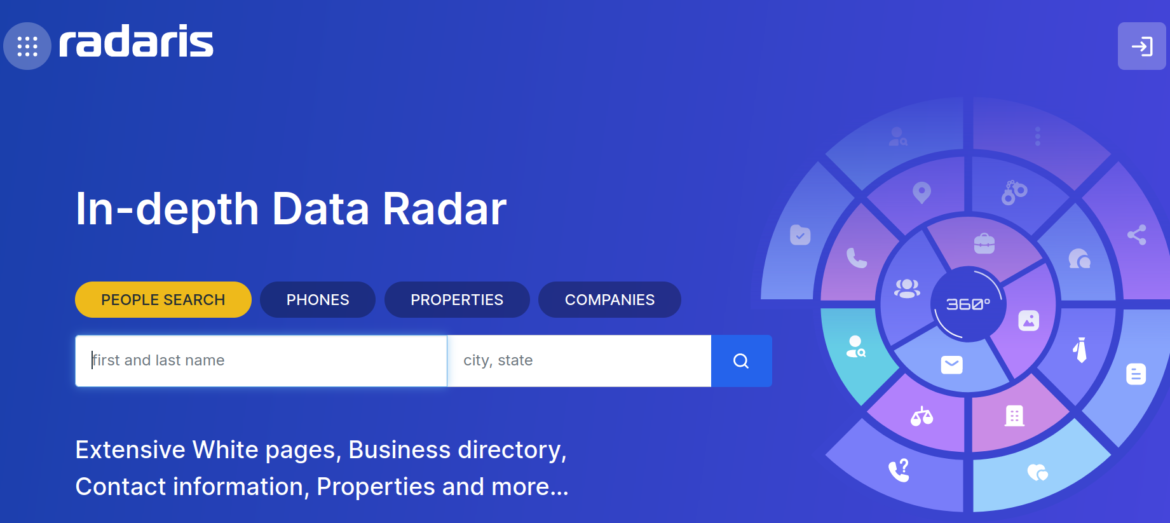The image size is (1170, 523).
Task: Select the picture radar segment
Action: coord(1029,321)
